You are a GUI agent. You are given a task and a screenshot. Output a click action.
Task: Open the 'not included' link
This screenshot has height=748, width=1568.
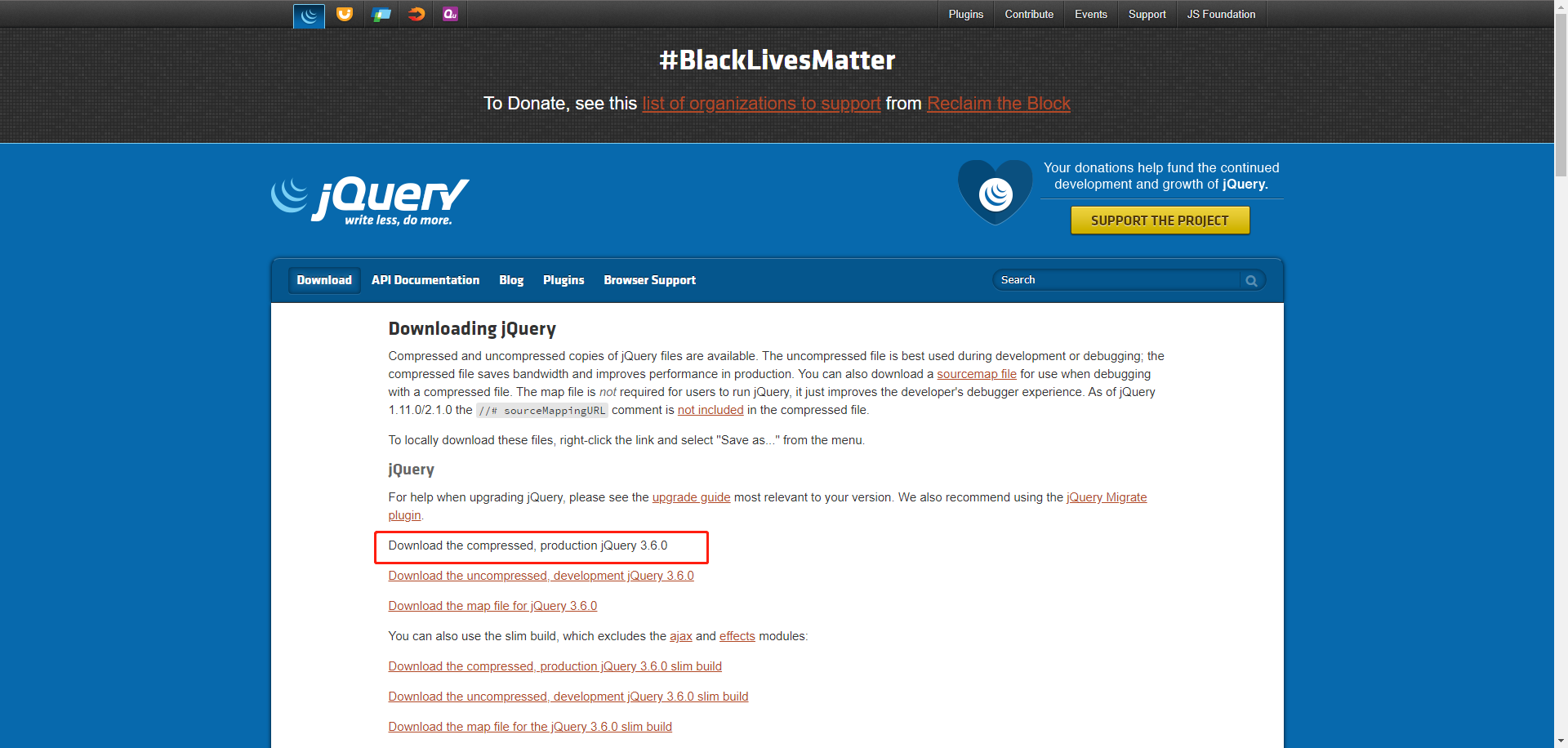(710, 410)
